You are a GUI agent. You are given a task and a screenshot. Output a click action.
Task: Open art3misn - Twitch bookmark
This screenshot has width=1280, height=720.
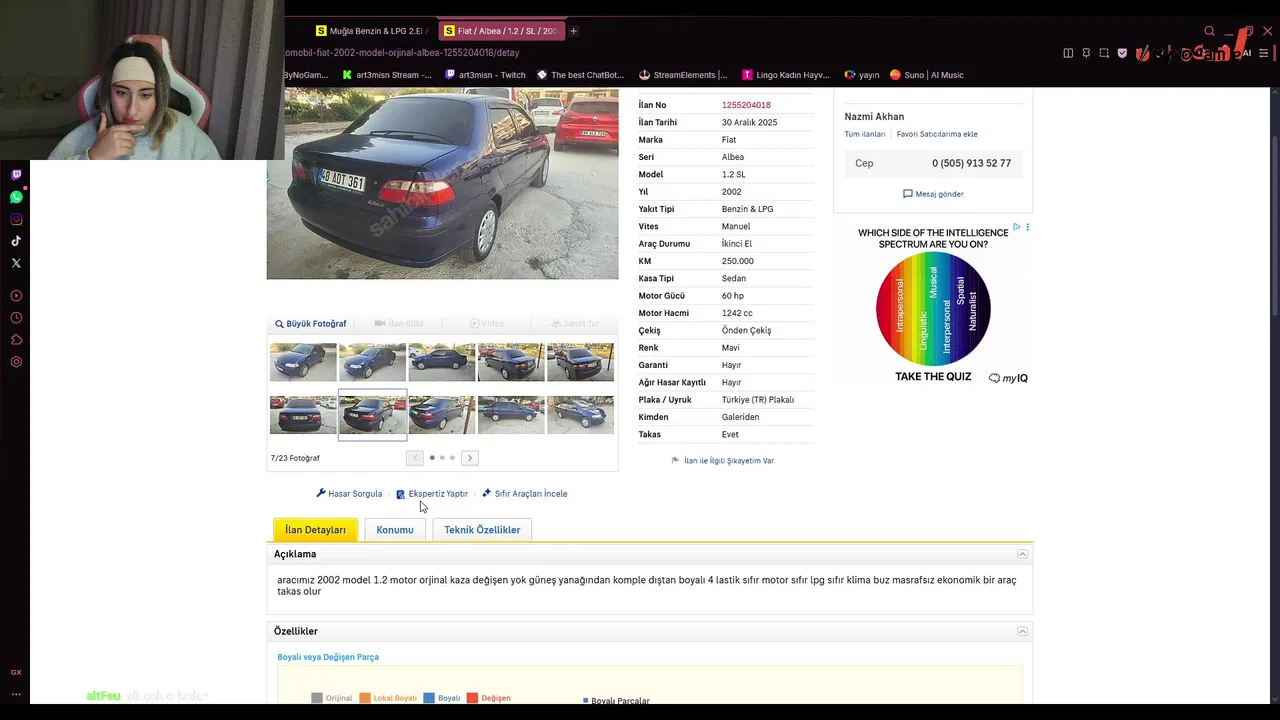point(485,75)
